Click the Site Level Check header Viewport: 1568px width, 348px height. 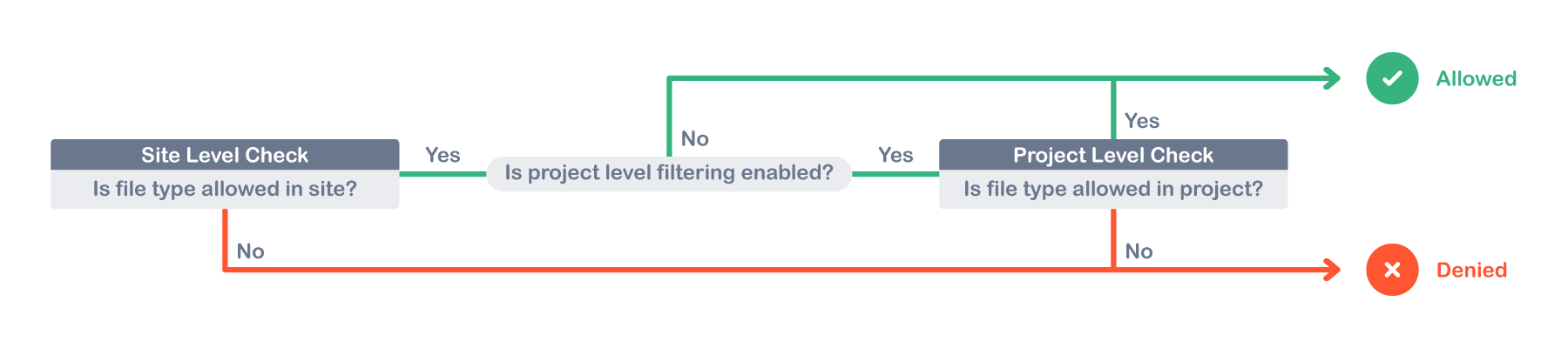click(x=225, y=155)
